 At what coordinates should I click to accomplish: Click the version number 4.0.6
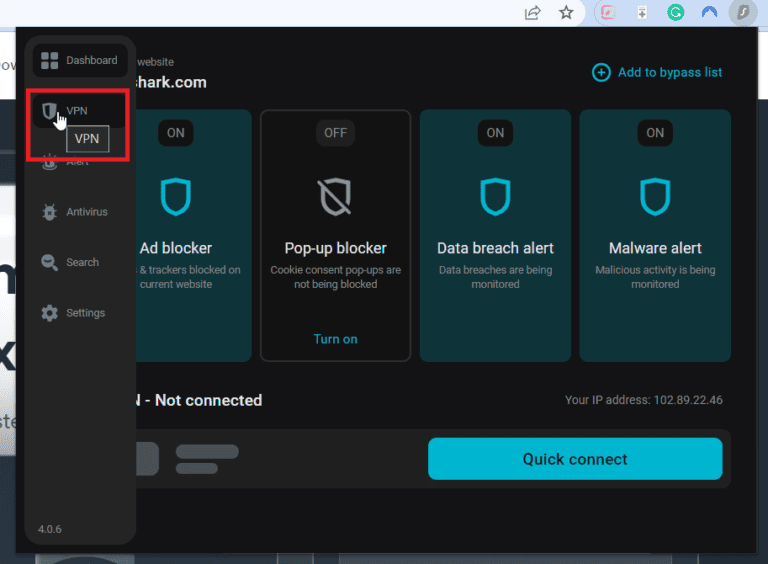point(50,529)
